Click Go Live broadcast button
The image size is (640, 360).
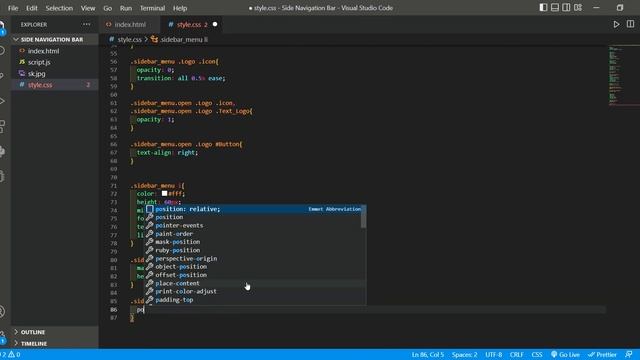[x=565, y=354]
